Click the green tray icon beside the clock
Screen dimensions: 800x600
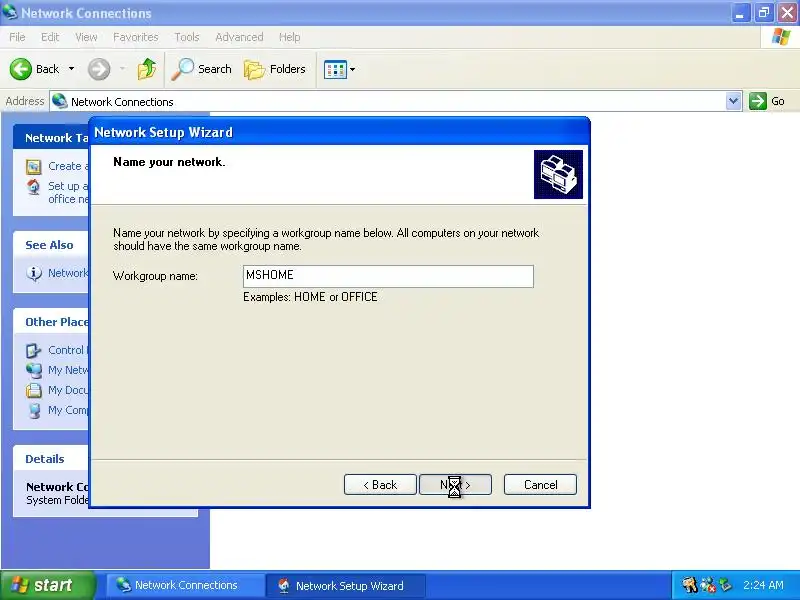tap(724, 585)
